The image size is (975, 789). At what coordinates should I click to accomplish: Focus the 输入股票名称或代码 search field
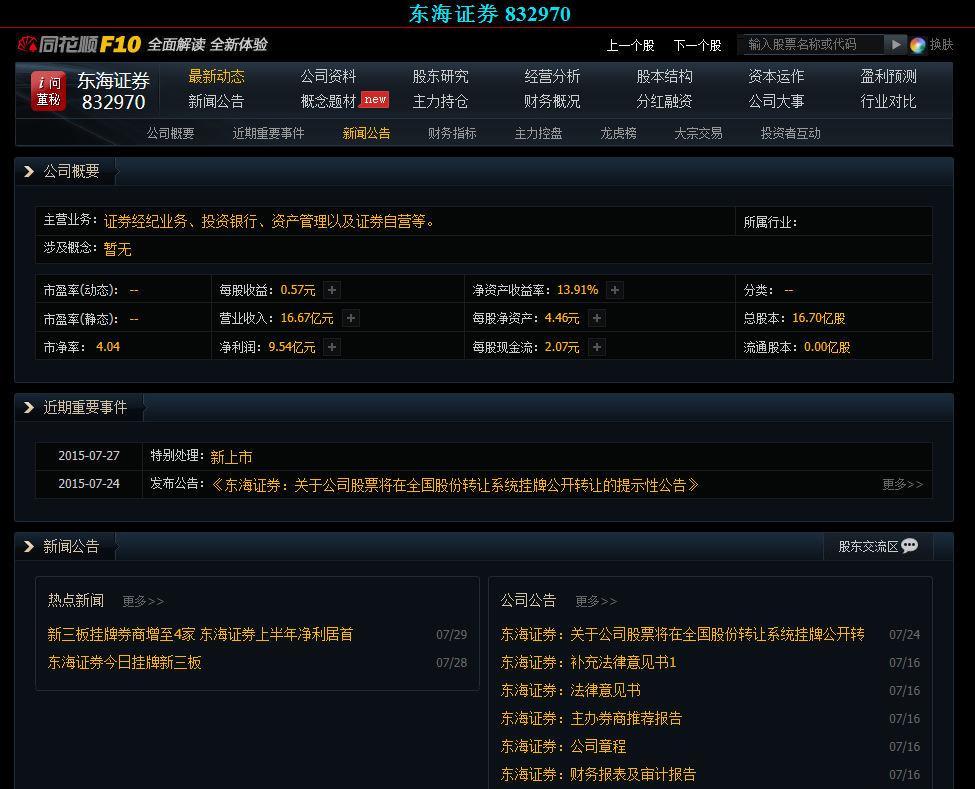click(811, 44)
